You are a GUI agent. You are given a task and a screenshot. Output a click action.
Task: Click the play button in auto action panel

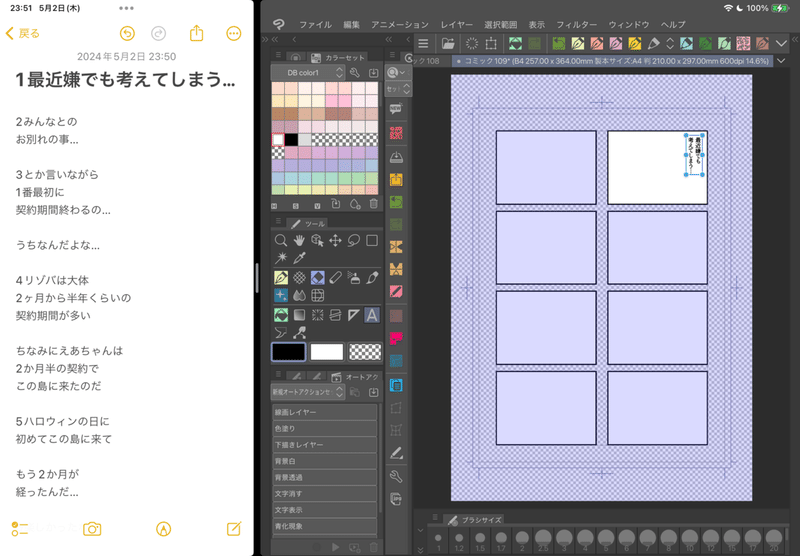pos(335,547)
